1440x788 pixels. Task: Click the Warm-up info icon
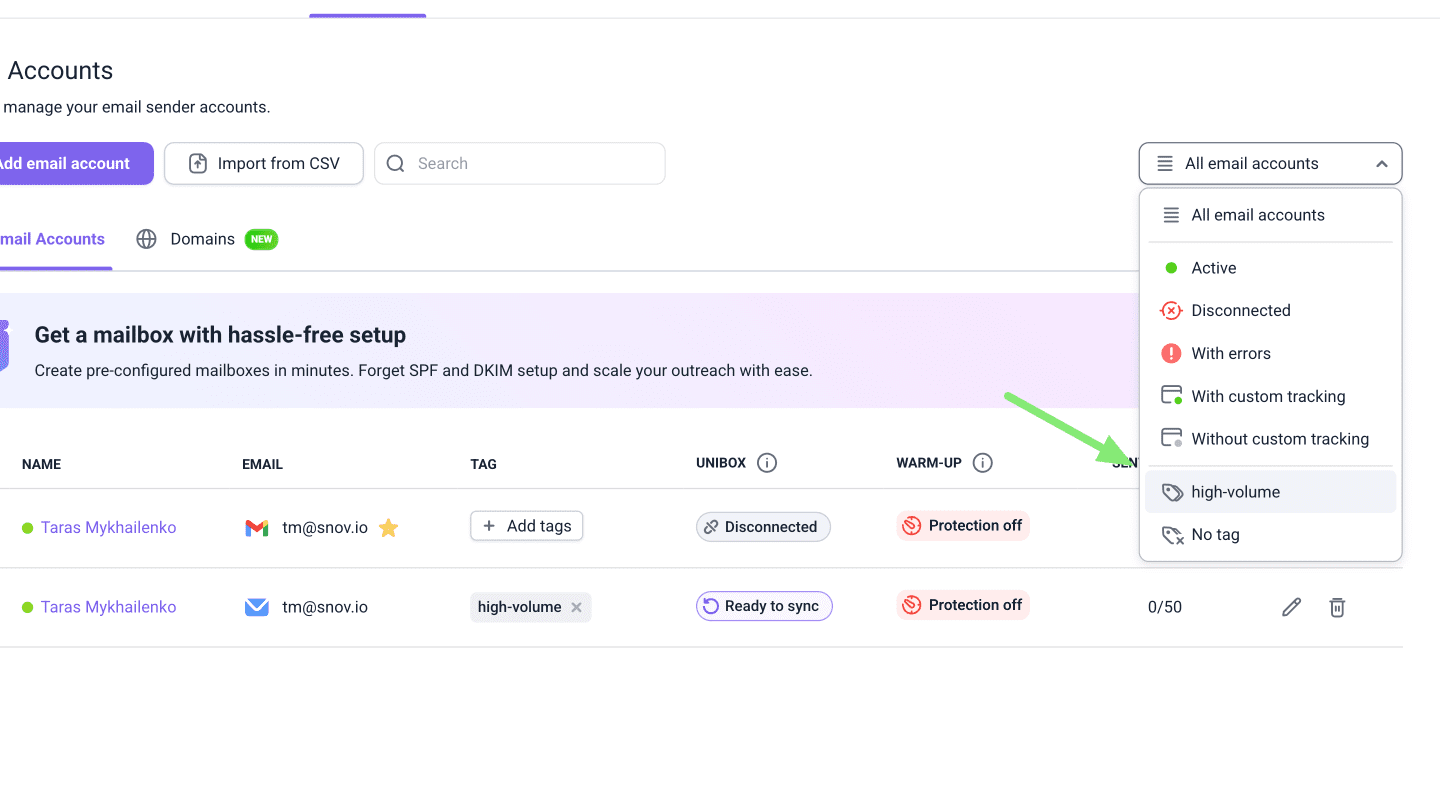pyautogui.click(x=982, y=463)
